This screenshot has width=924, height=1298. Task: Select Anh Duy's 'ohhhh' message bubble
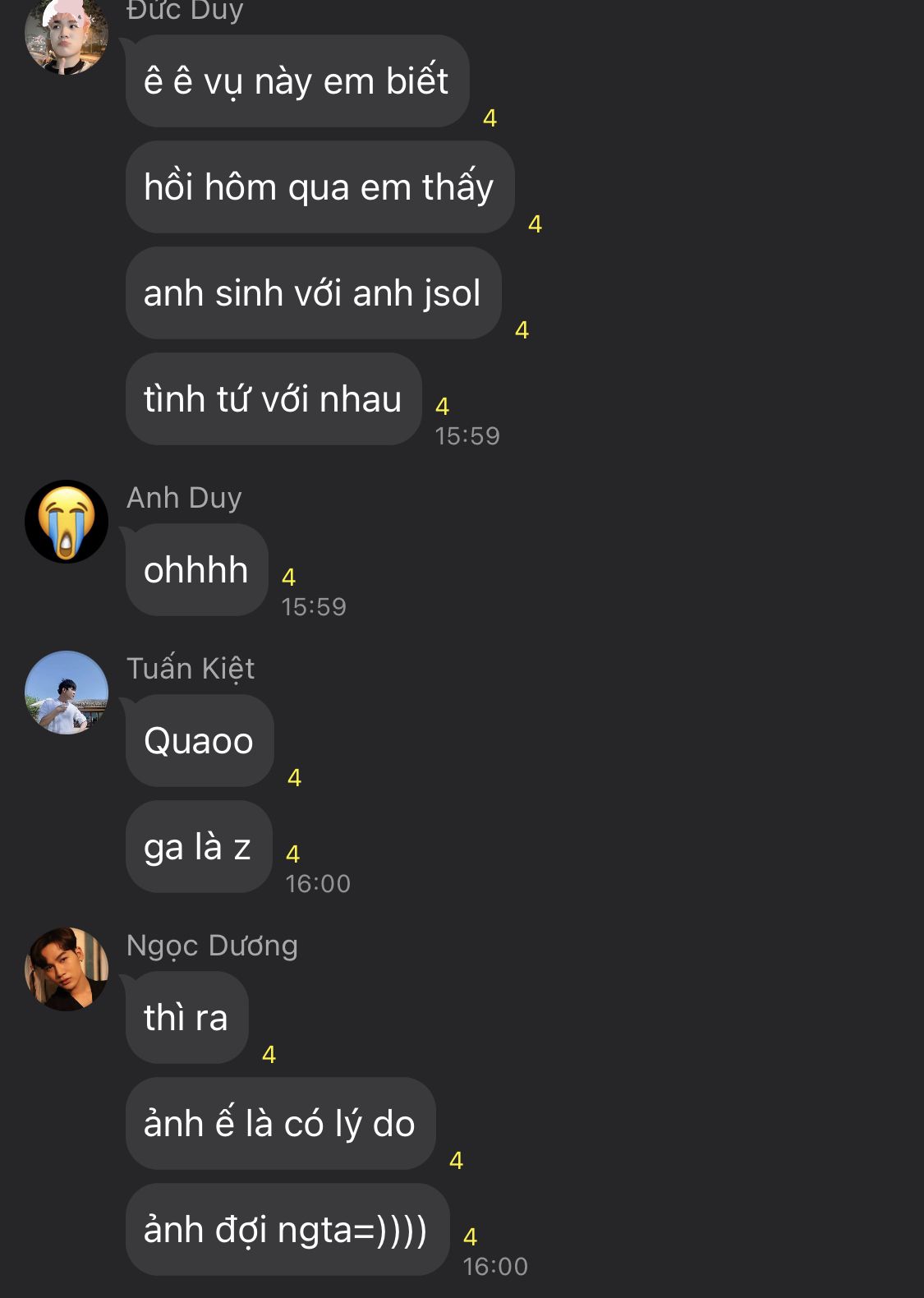[197, 570]
